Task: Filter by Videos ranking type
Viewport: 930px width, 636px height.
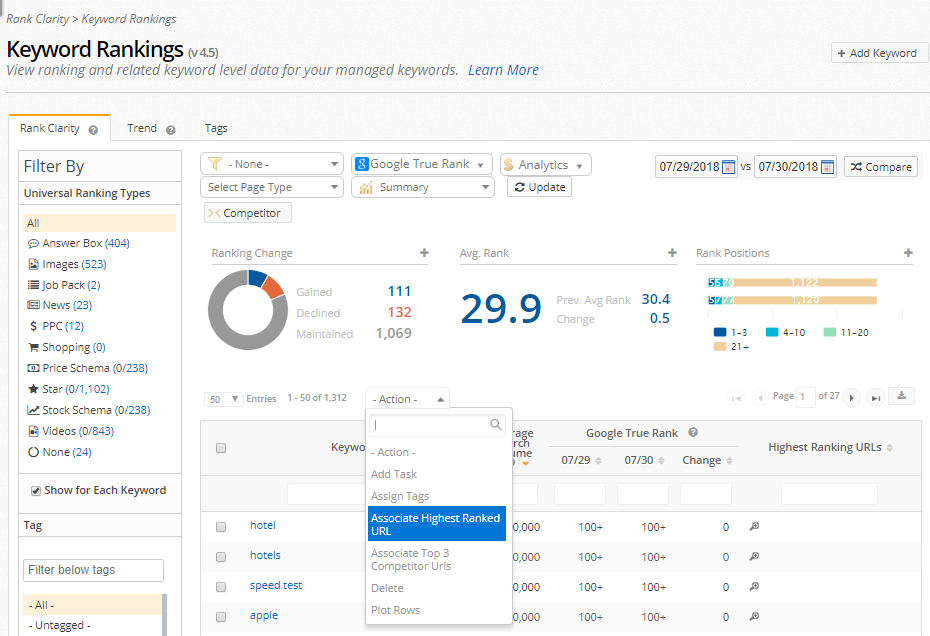Action: click(x=71, y=431)
